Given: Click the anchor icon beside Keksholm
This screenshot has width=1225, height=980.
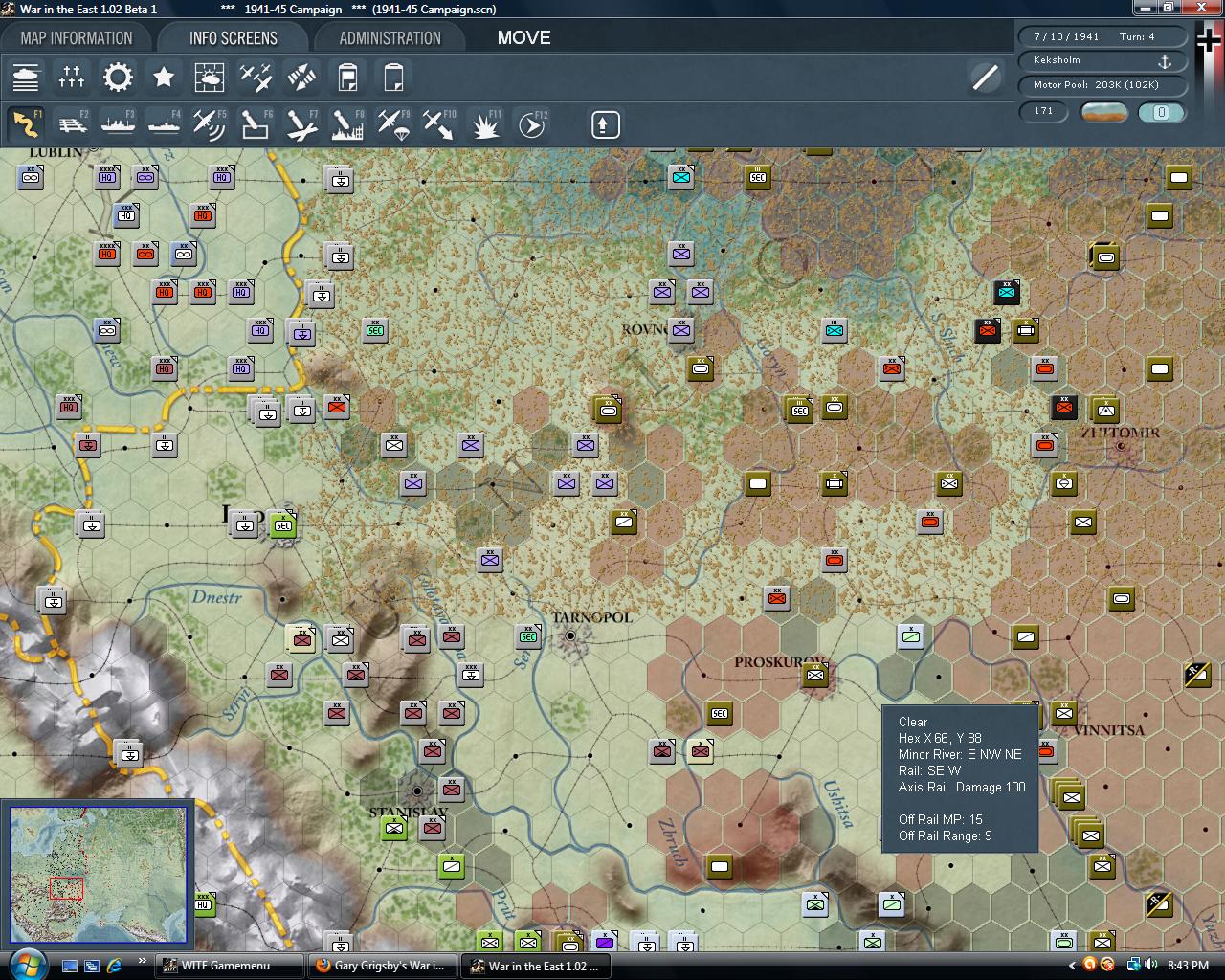Looking at the screenshot, I should point(1165,60).
